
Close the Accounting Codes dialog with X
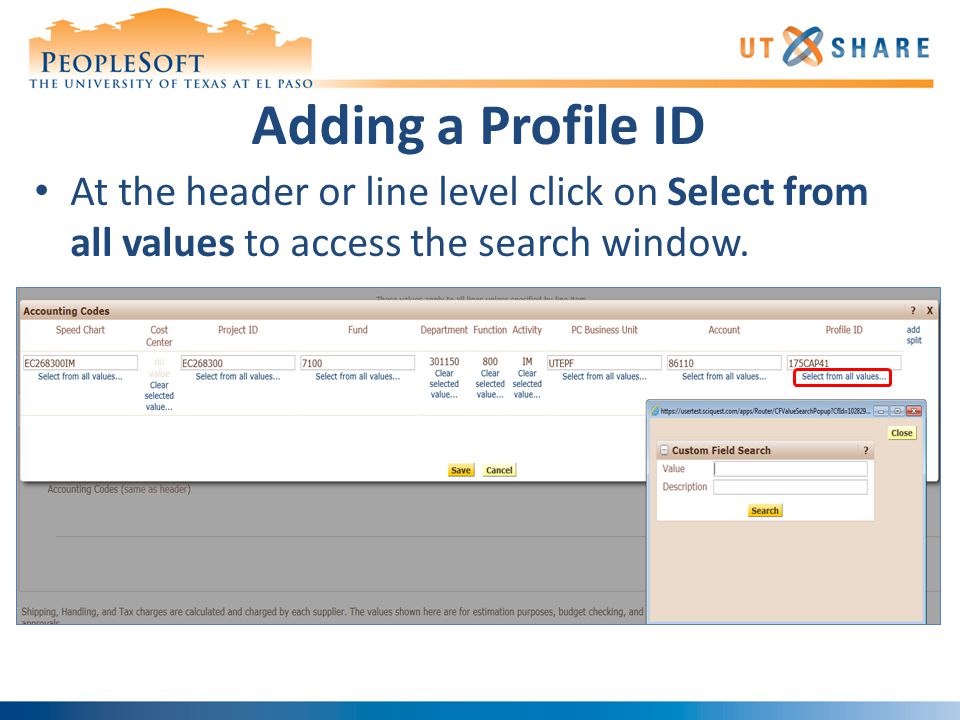point(929,310)
